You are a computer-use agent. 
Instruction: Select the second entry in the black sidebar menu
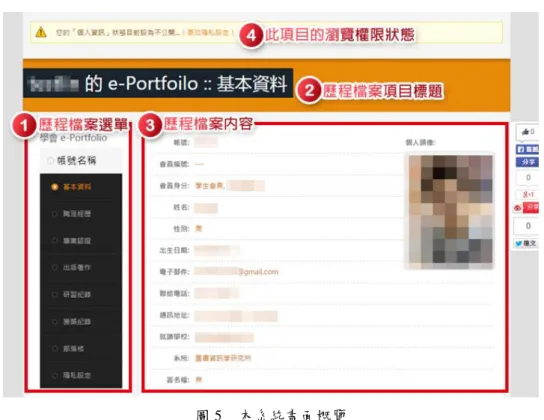point(77,214)
